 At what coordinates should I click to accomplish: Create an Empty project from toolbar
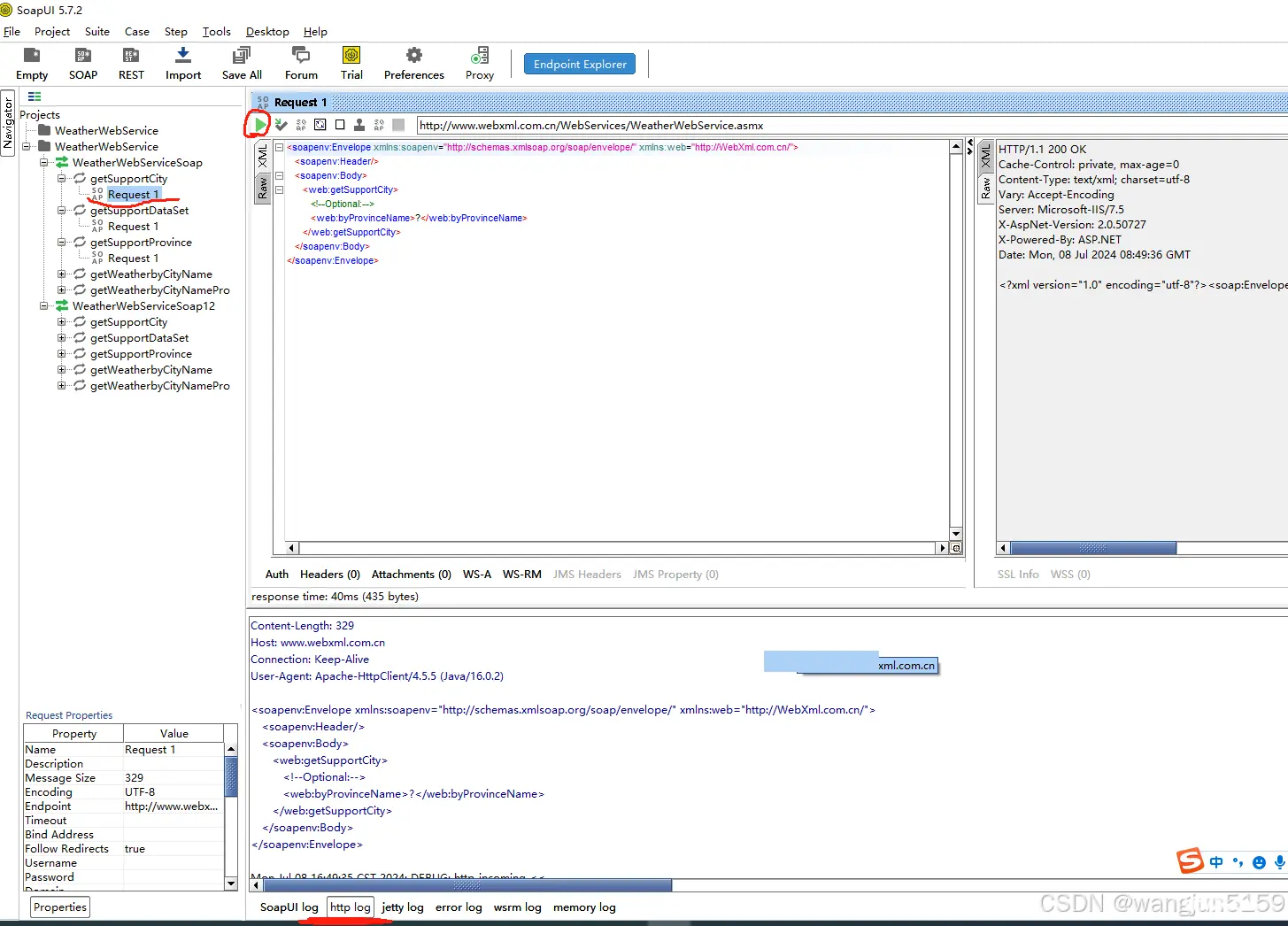click(32, 64)
